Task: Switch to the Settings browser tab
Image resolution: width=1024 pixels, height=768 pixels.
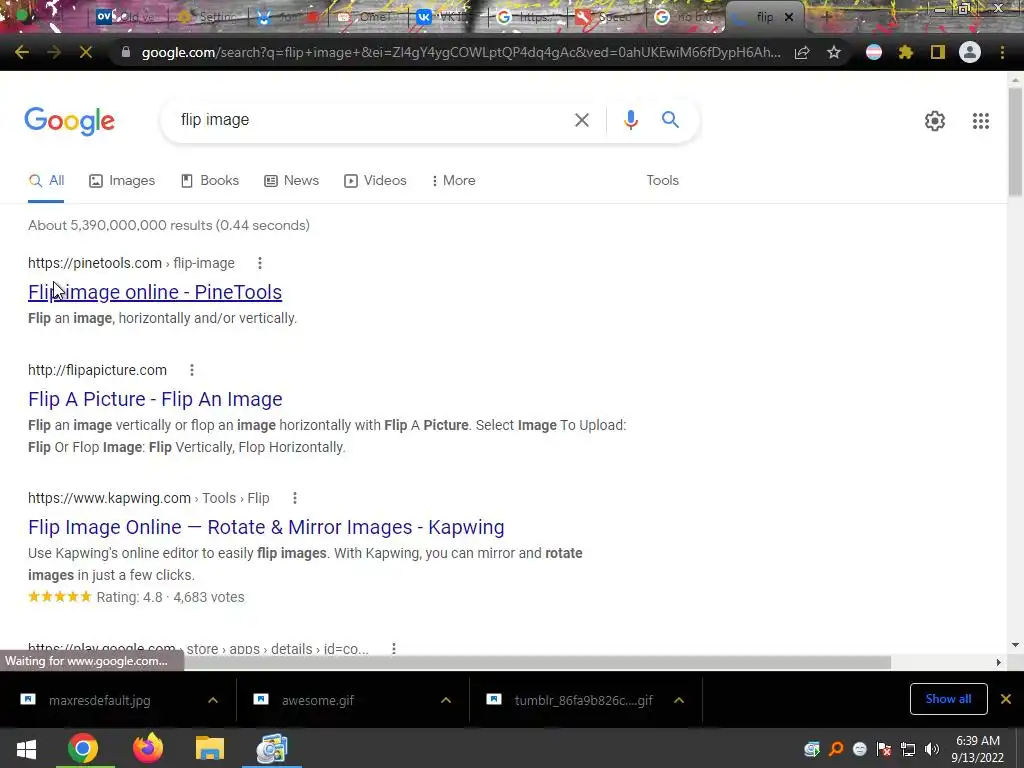Action: (206, 17)
